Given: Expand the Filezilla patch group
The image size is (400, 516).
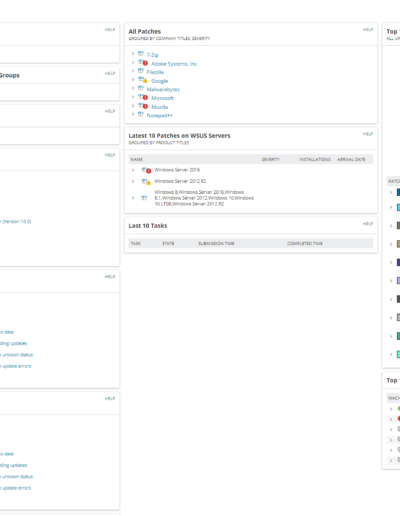Looking at the screenshot, I should pos(133,71).
